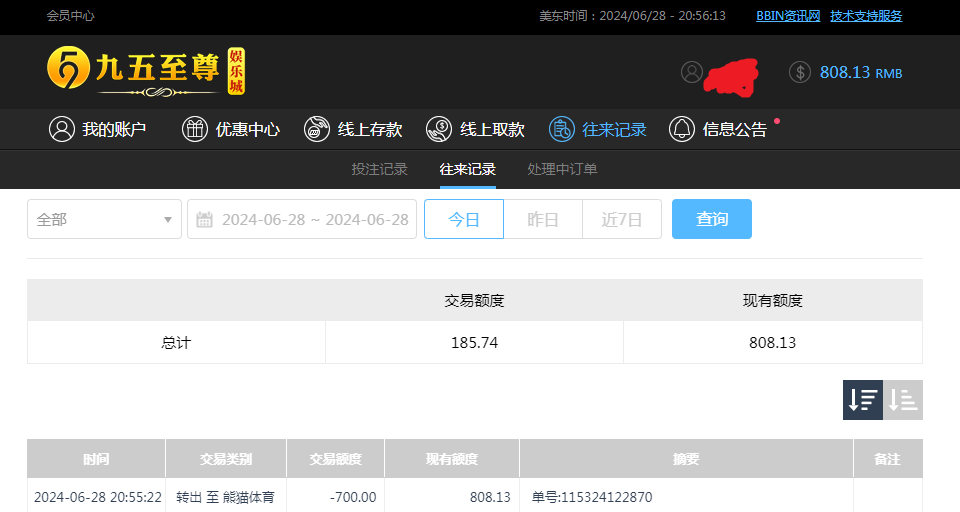Open the 全部 transaction type dropdown
Viewport: 960px width, 512px height.
[104, 219]
